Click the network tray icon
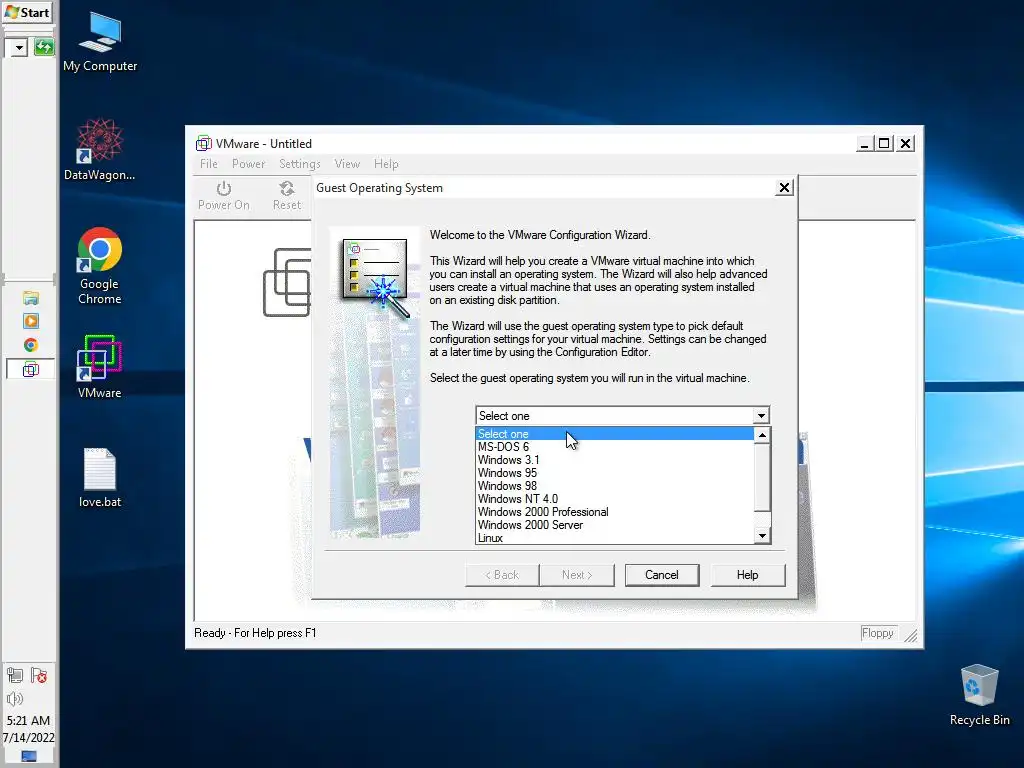Image resolution: width=1024 pixels, height=768 pixels. click(x=15, y=675)
